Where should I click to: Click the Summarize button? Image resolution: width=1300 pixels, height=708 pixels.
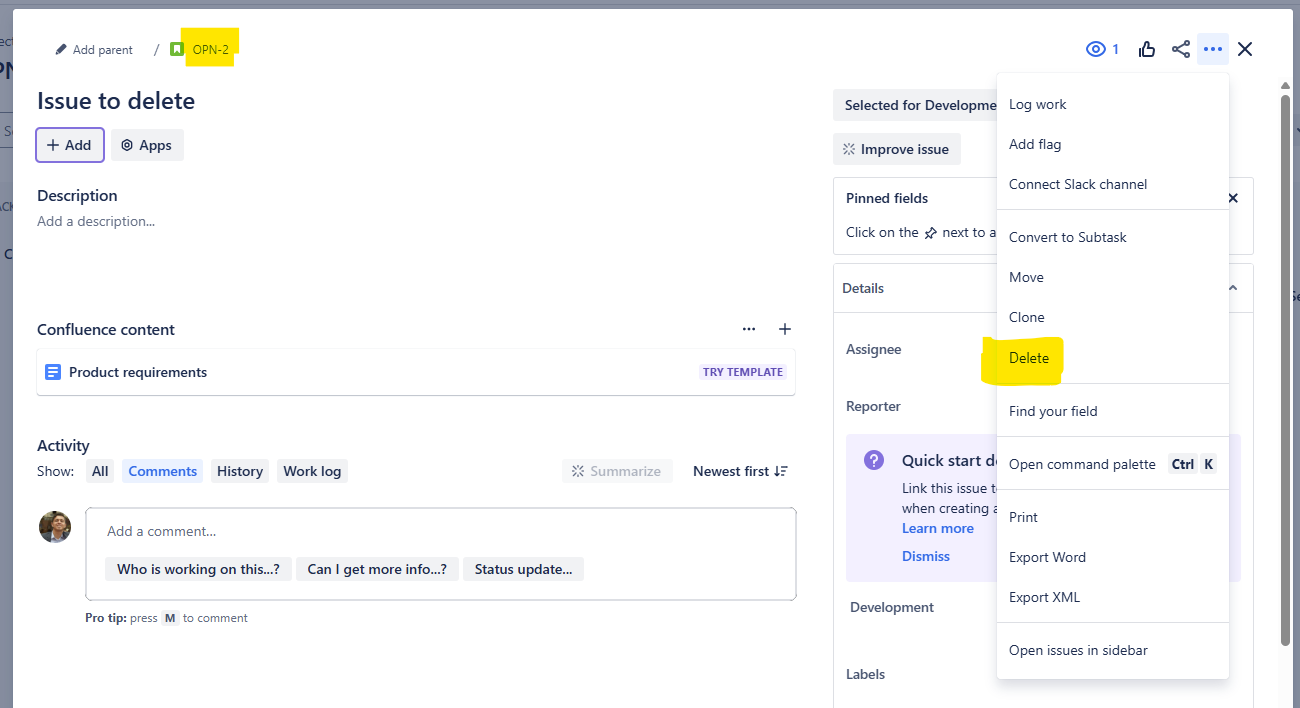[617, 471]
